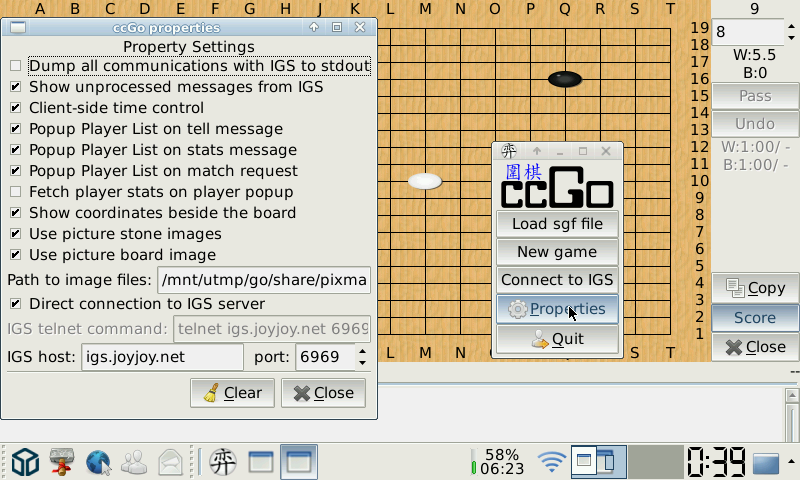Toggle Client-side time control checkbox
This screenshot has height=480, width=800.
pyautogui.click(x=16, y=108)
